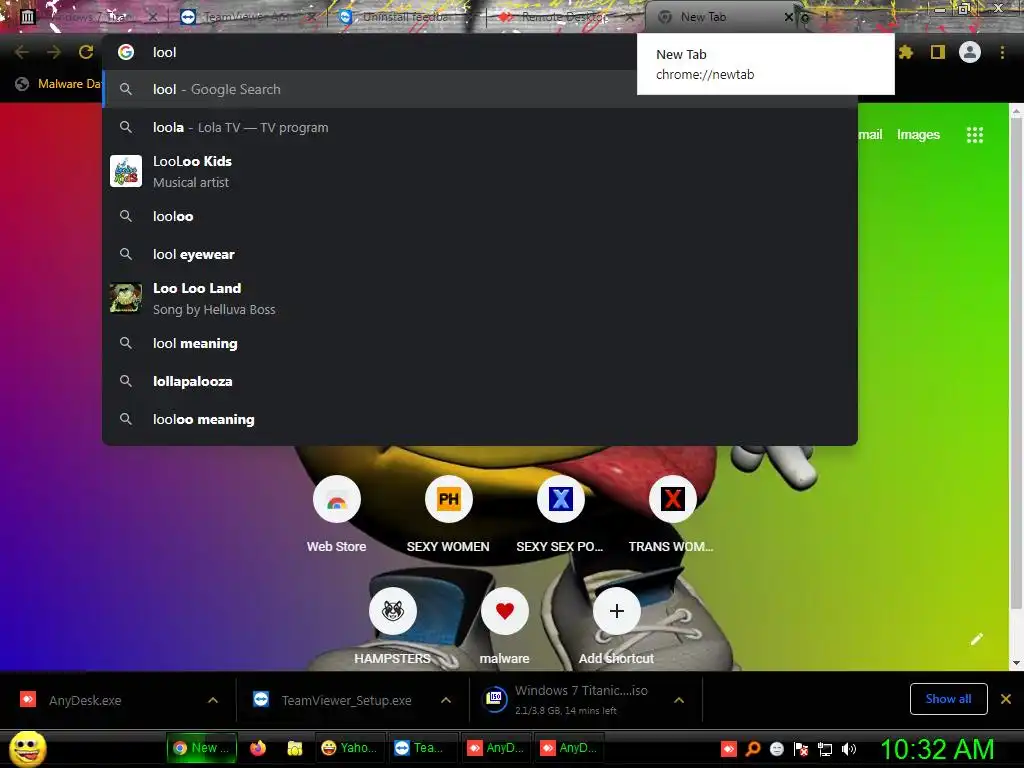Choose Loo Loo Land song suggestion

[480, 298]
